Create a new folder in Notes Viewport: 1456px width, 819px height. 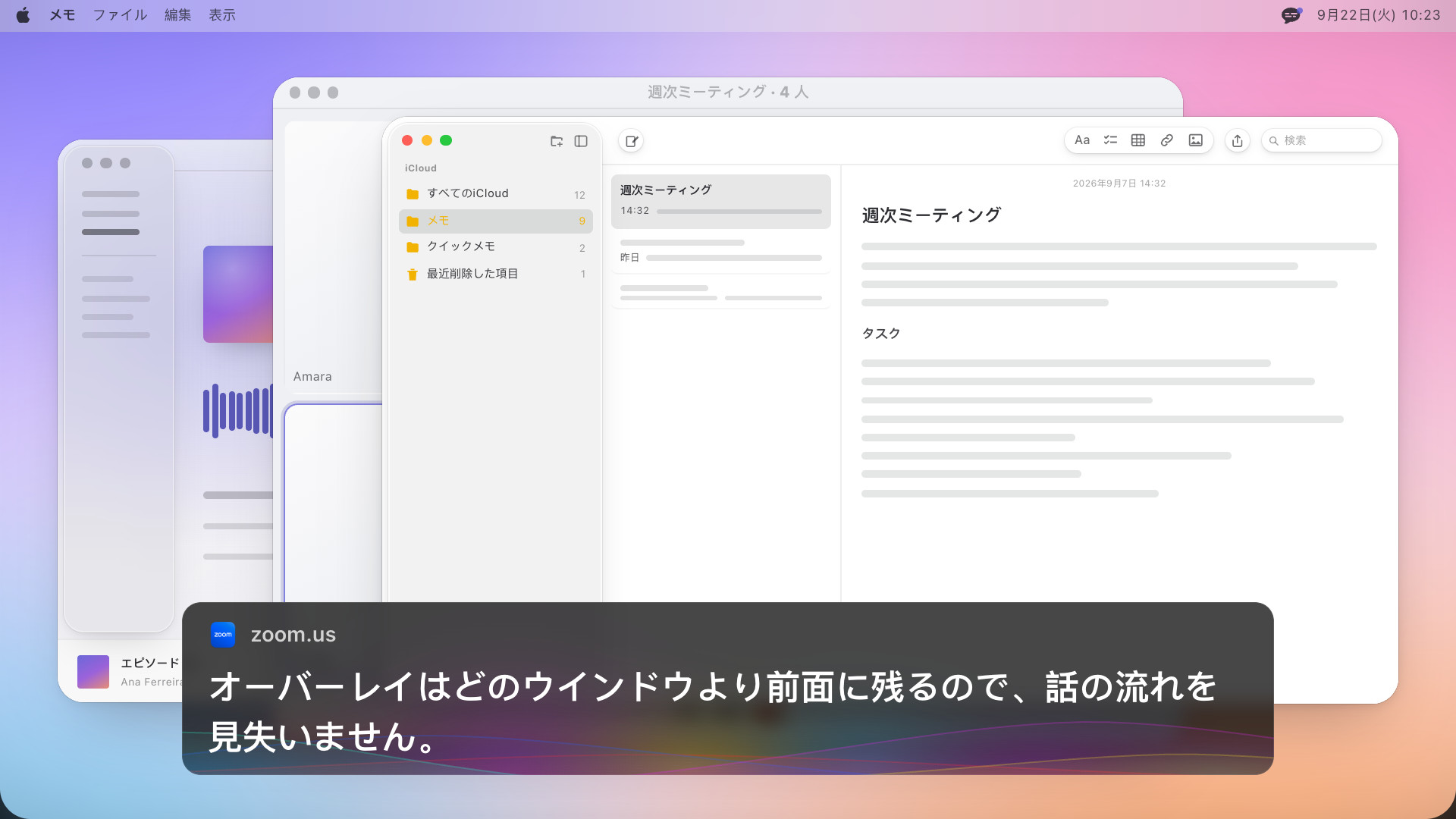click(x=557, y=141)
